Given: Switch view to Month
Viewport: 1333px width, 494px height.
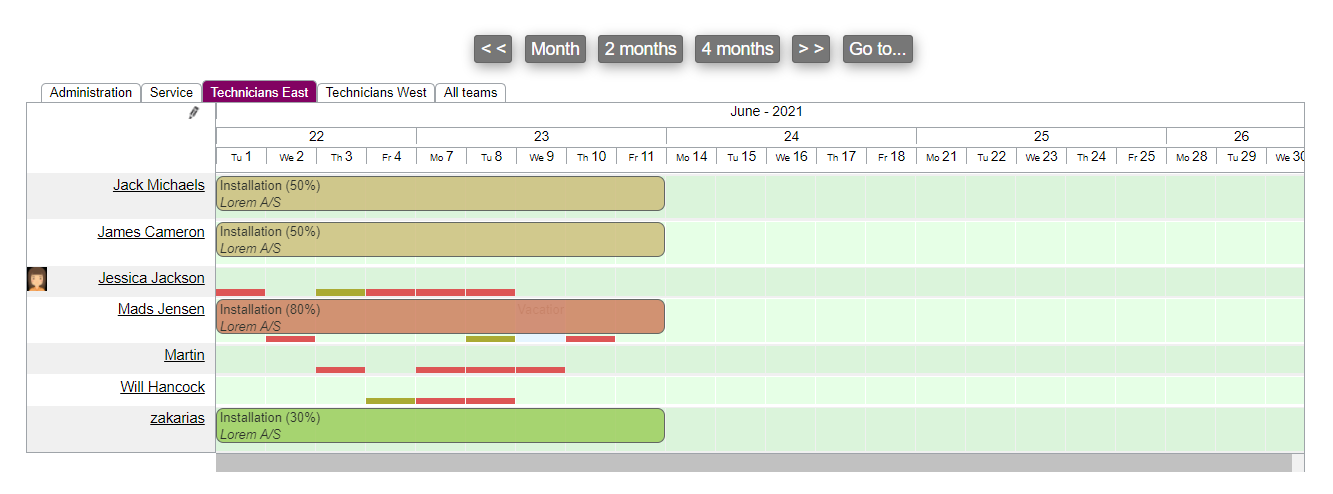Looking at the screenshot, I should click(555, 49).
